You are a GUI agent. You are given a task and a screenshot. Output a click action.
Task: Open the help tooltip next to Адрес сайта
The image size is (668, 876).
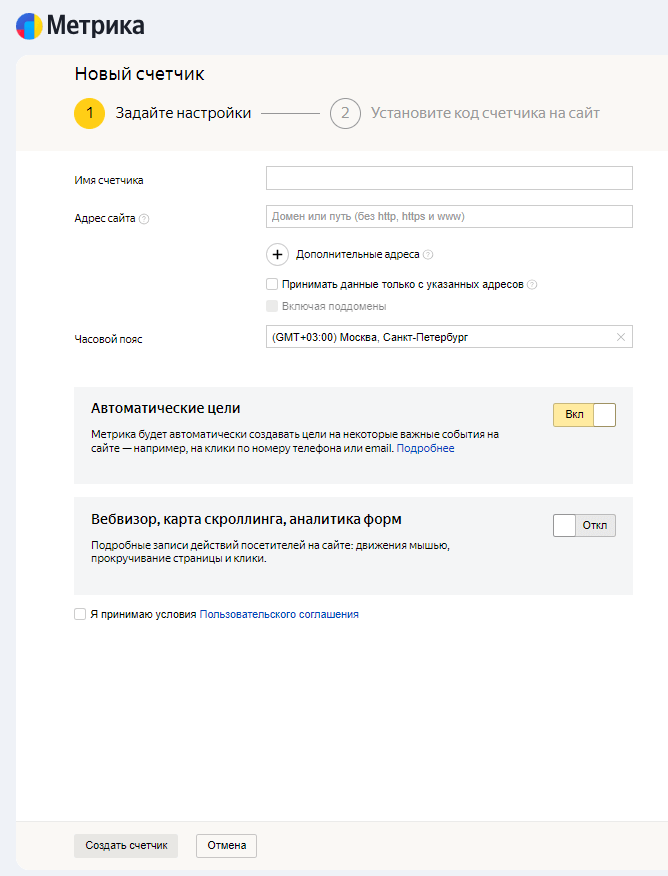pyautogui.click(x=144, y=219)
